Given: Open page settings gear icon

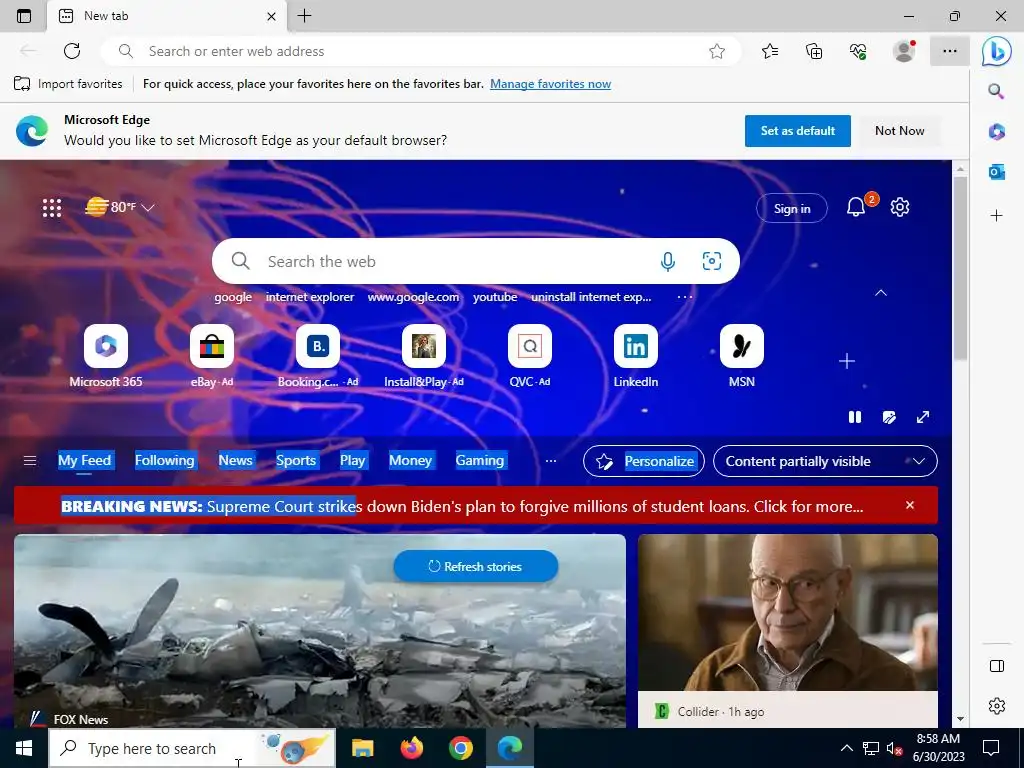Looking at the screenshot, I should click(x=900, y=207).
